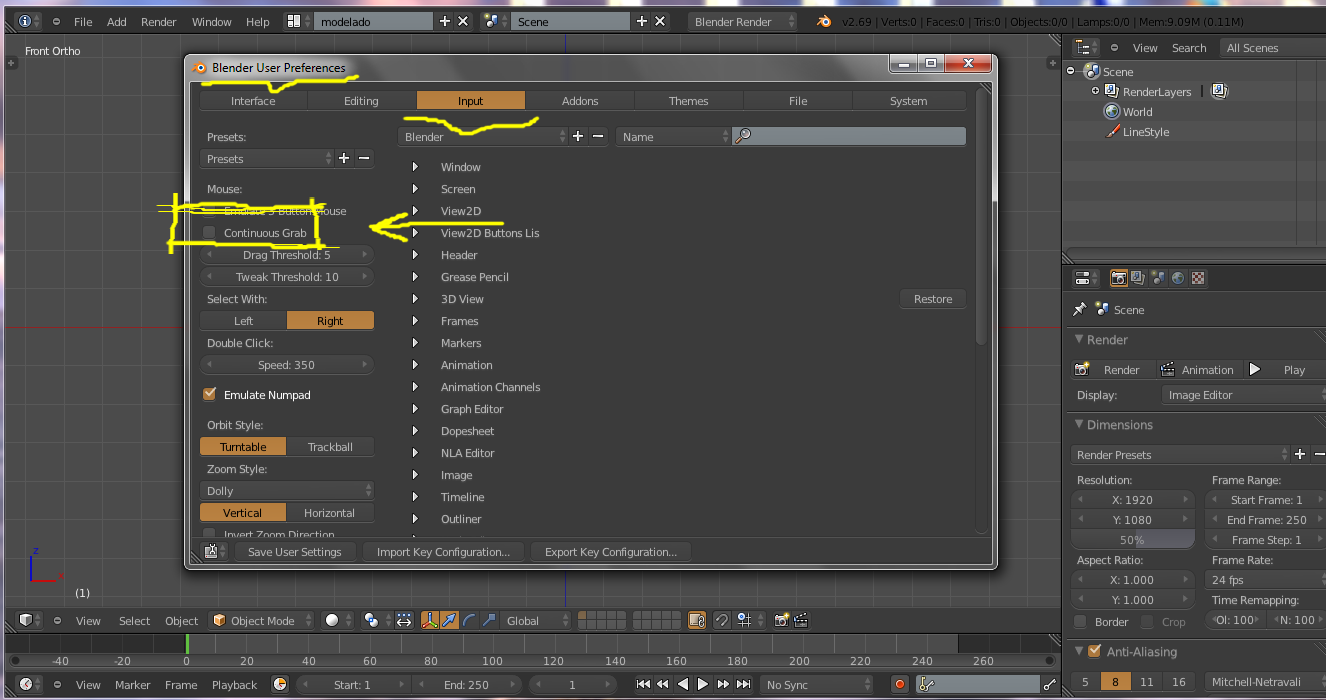Image resolution: width=1326 pixels, height=700 pixels.
Task: Pin the properties context with the pin icon
Action: pyautogui.click(x=1079, y=309)
